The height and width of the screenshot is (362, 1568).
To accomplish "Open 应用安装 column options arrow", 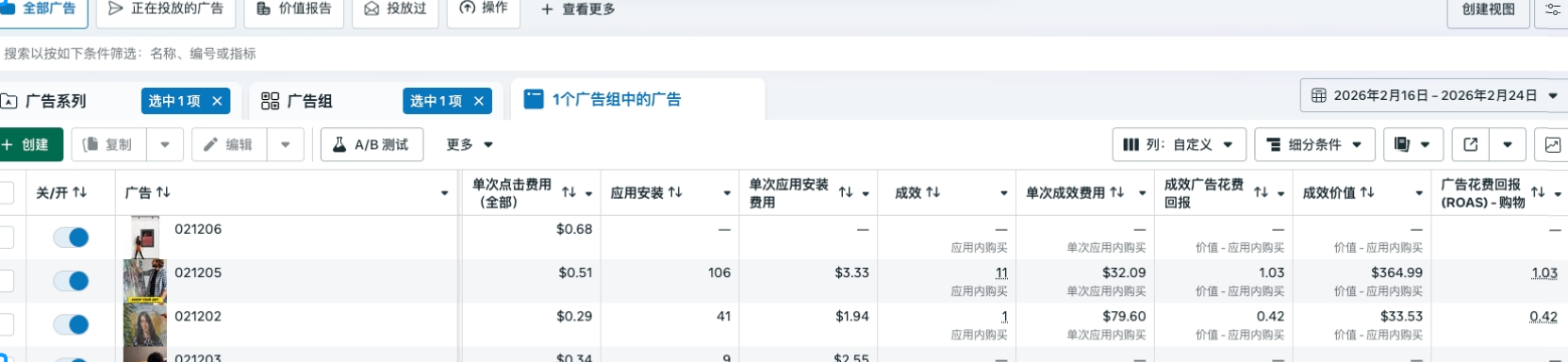I will pos(727,193).
